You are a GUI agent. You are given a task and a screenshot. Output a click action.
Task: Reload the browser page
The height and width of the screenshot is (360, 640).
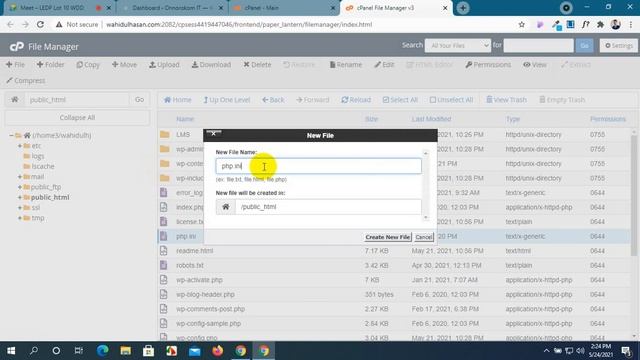tap(40, 24)
